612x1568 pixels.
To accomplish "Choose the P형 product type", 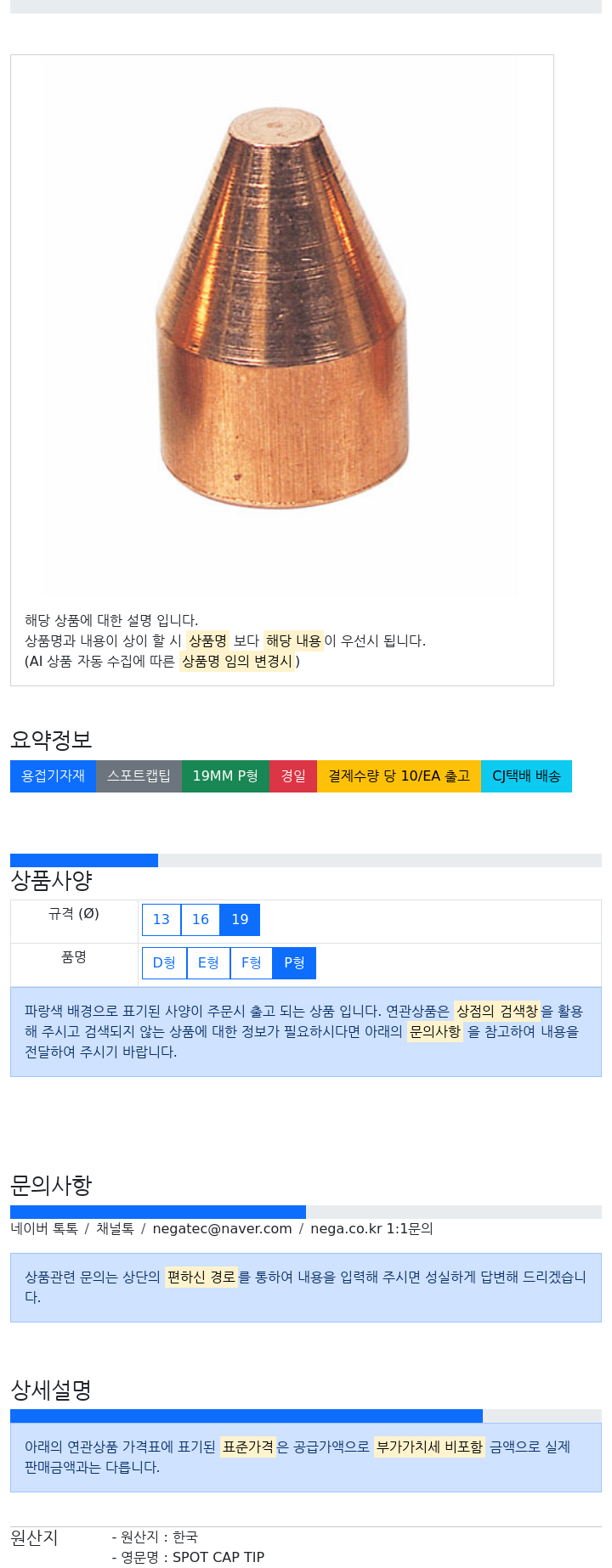I will click(294, 962).
